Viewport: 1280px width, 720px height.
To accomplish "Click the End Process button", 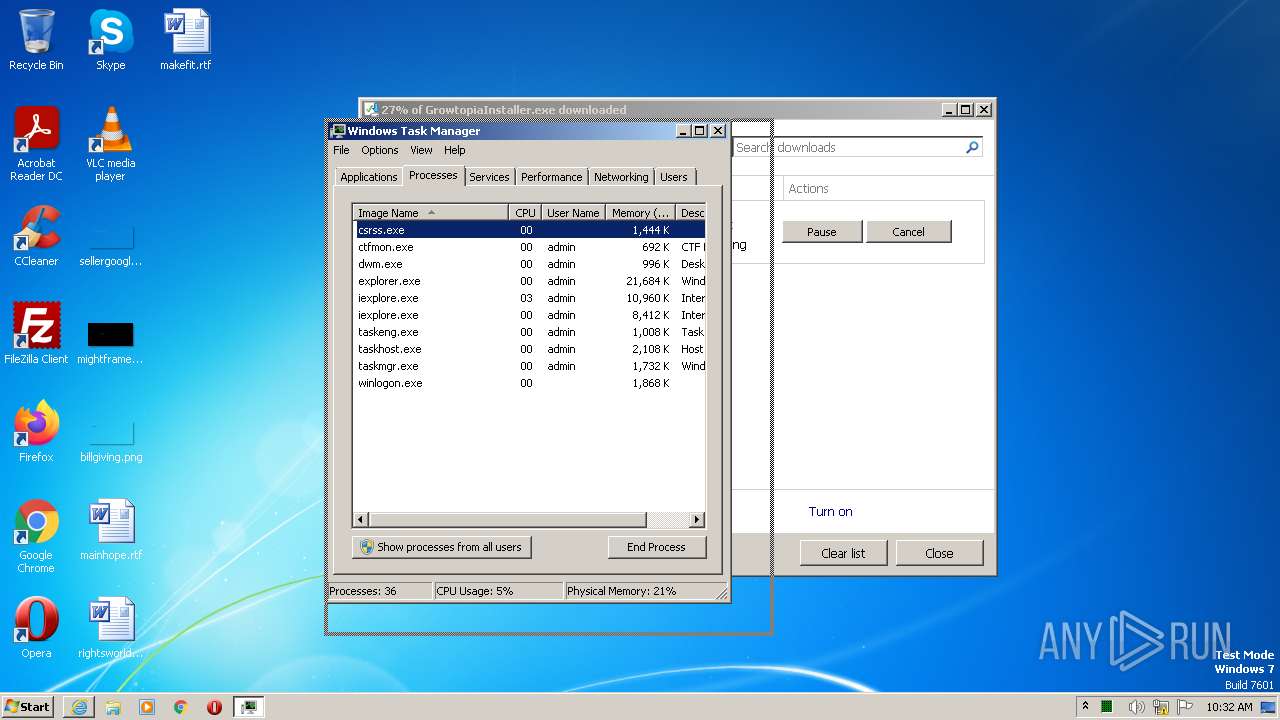I will coord(656,547).
